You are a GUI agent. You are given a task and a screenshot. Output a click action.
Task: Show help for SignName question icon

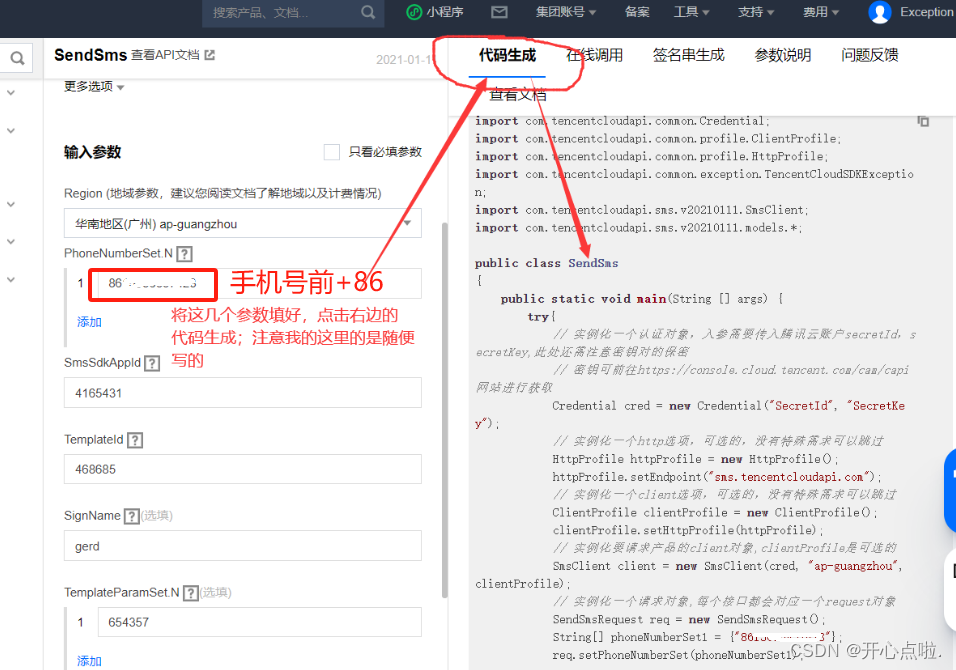pyautogui.click(x=132, y=516)
